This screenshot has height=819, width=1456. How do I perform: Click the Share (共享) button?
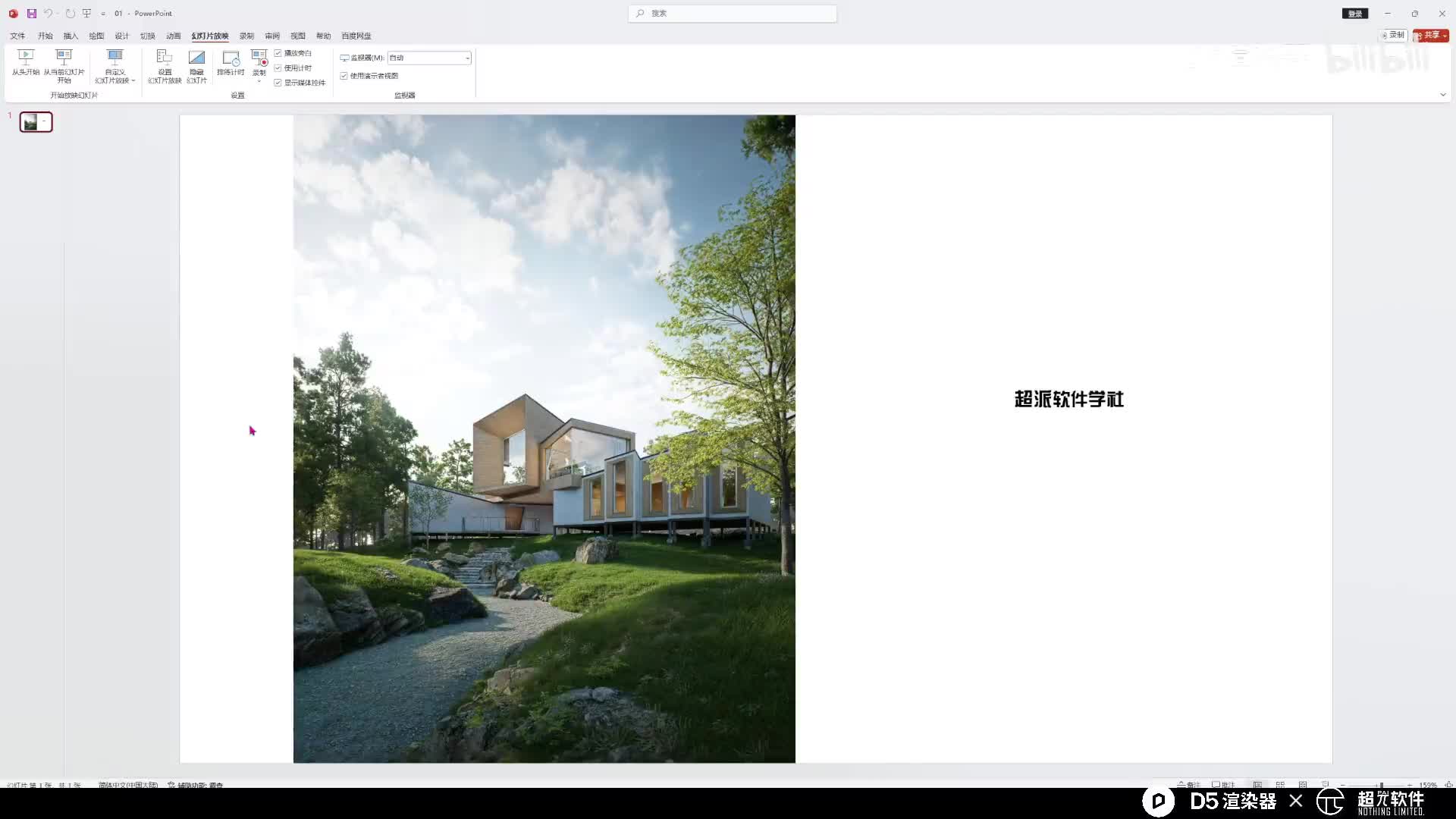coord(1430,36)
